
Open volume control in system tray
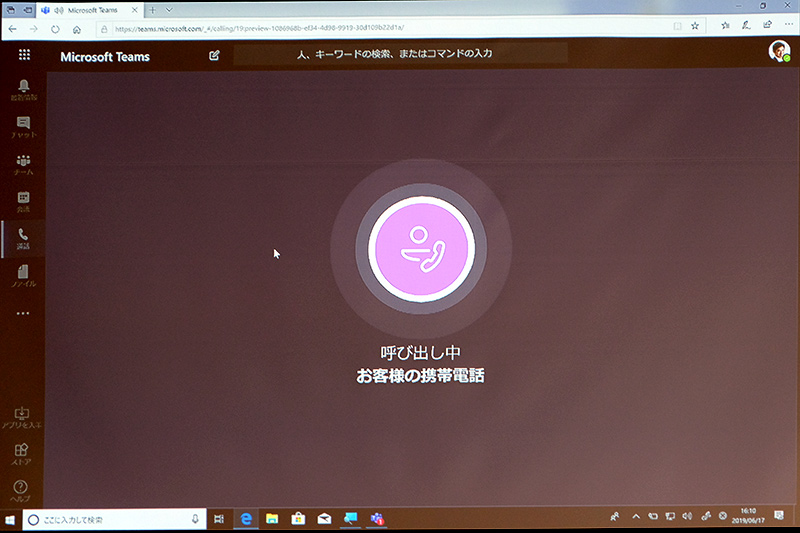tap(687, 516)
